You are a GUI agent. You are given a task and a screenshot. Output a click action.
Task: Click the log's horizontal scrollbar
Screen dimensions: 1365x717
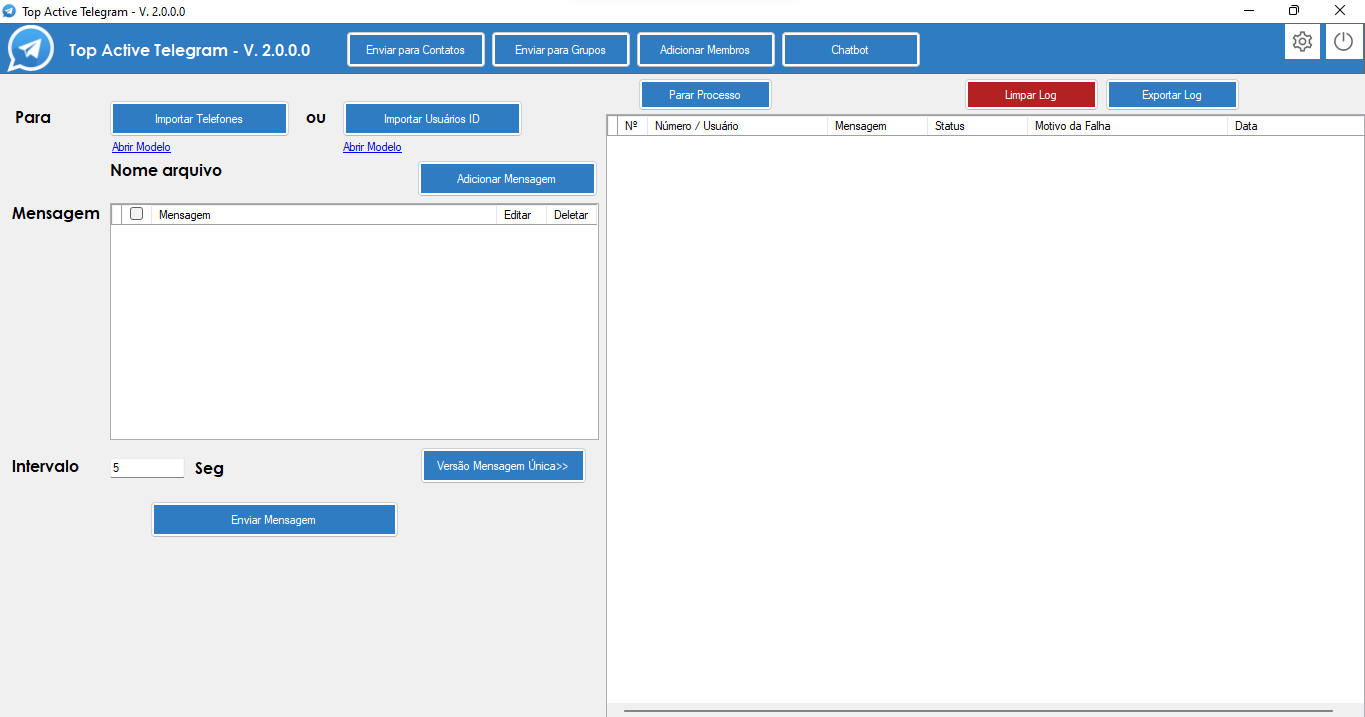coord(978,710)
